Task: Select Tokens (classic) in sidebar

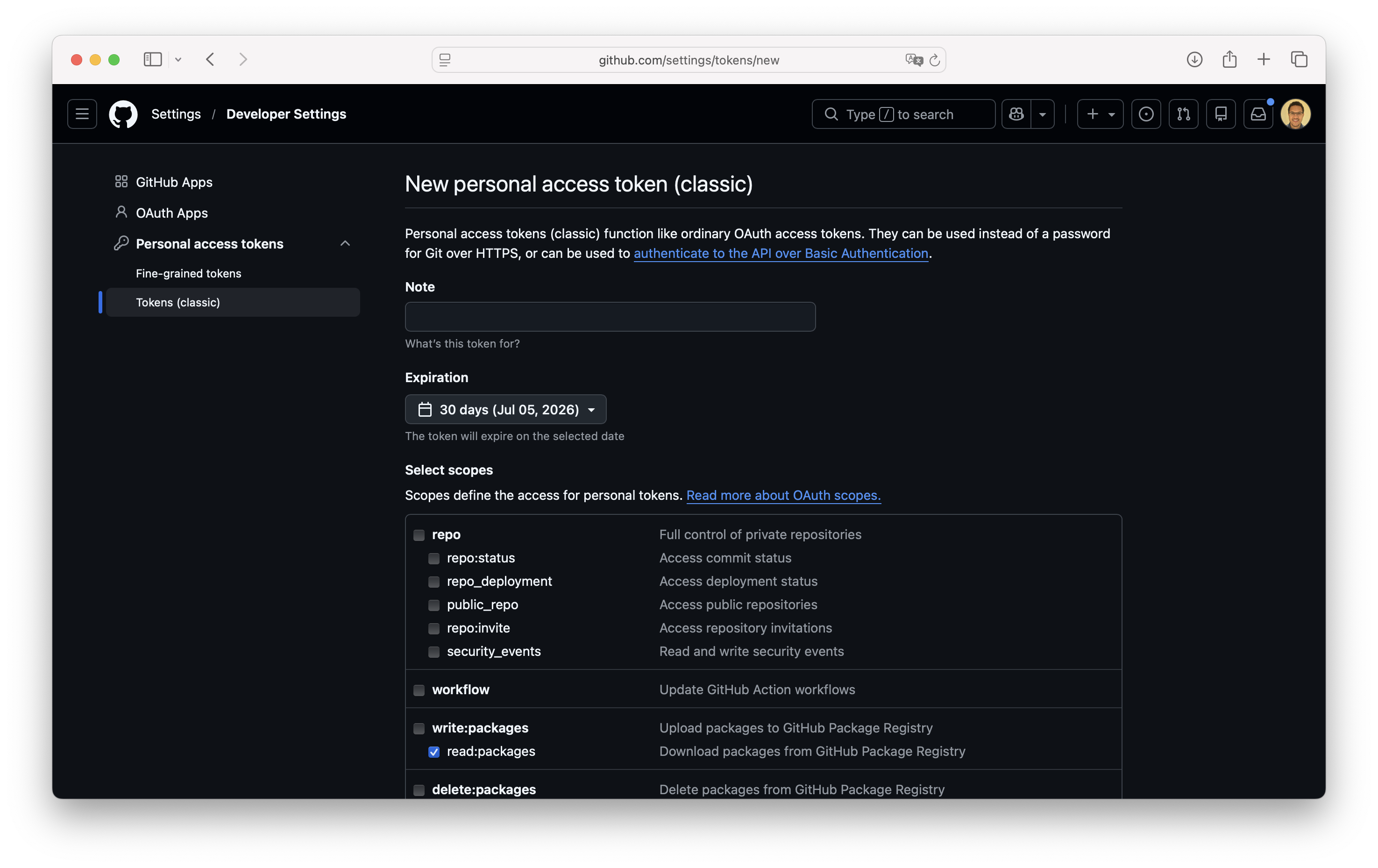Action: point(232,302)
